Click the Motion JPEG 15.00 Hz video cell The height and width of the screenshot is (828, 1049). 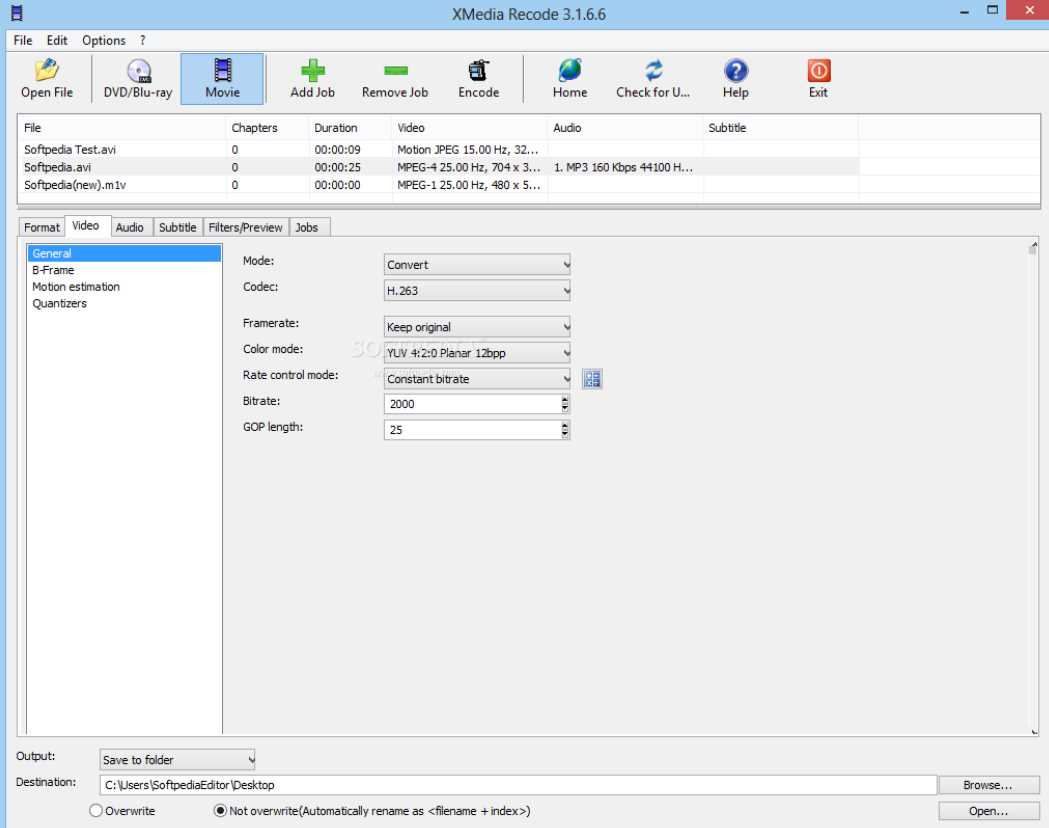pos(468,149)
